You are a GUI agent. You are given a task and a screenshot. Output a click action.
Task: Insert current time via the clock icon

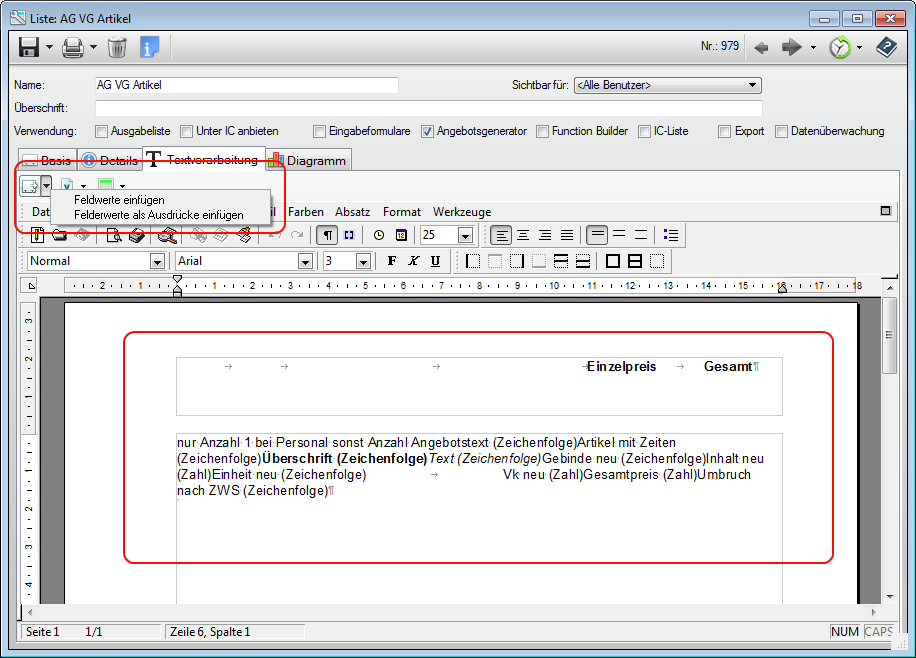tap(379, 235)
